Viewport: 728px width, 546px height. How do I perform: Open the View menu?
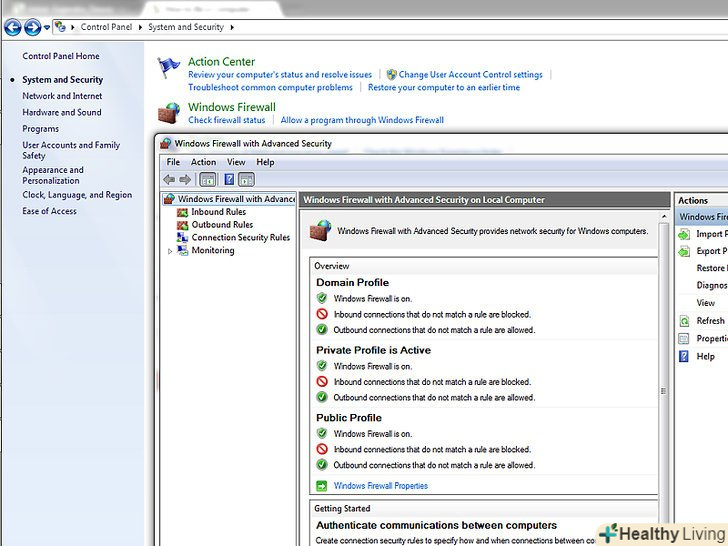[x=236, y=162]
